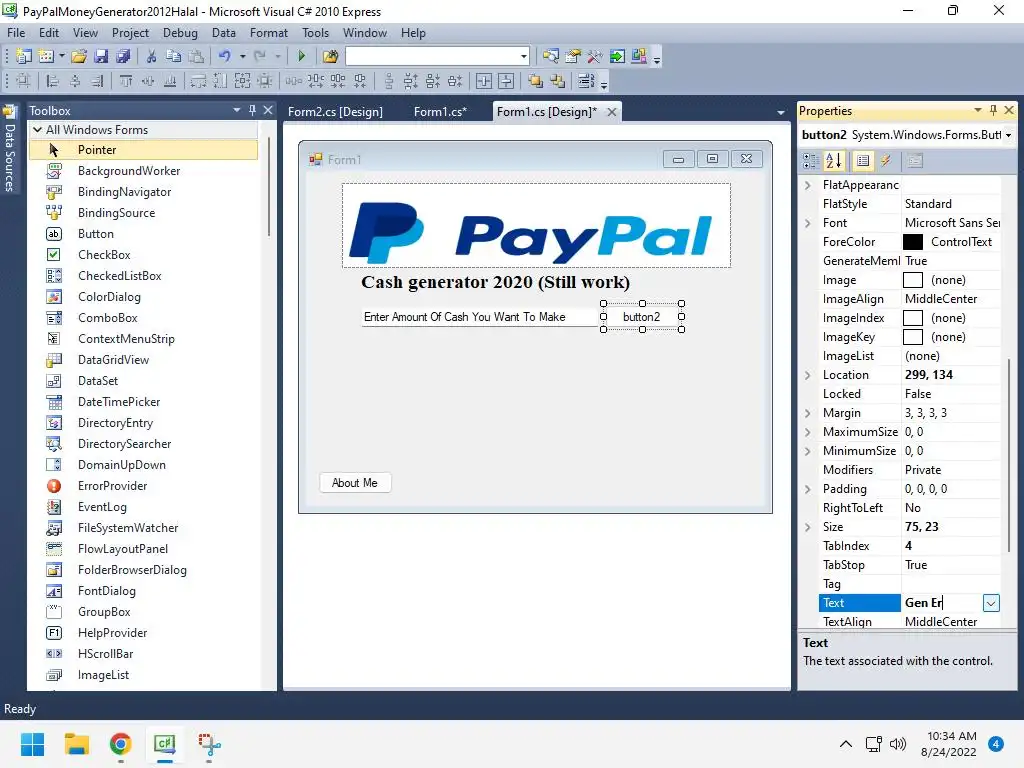
Task: Open the Project menu
Action: [x=130, y=33]
